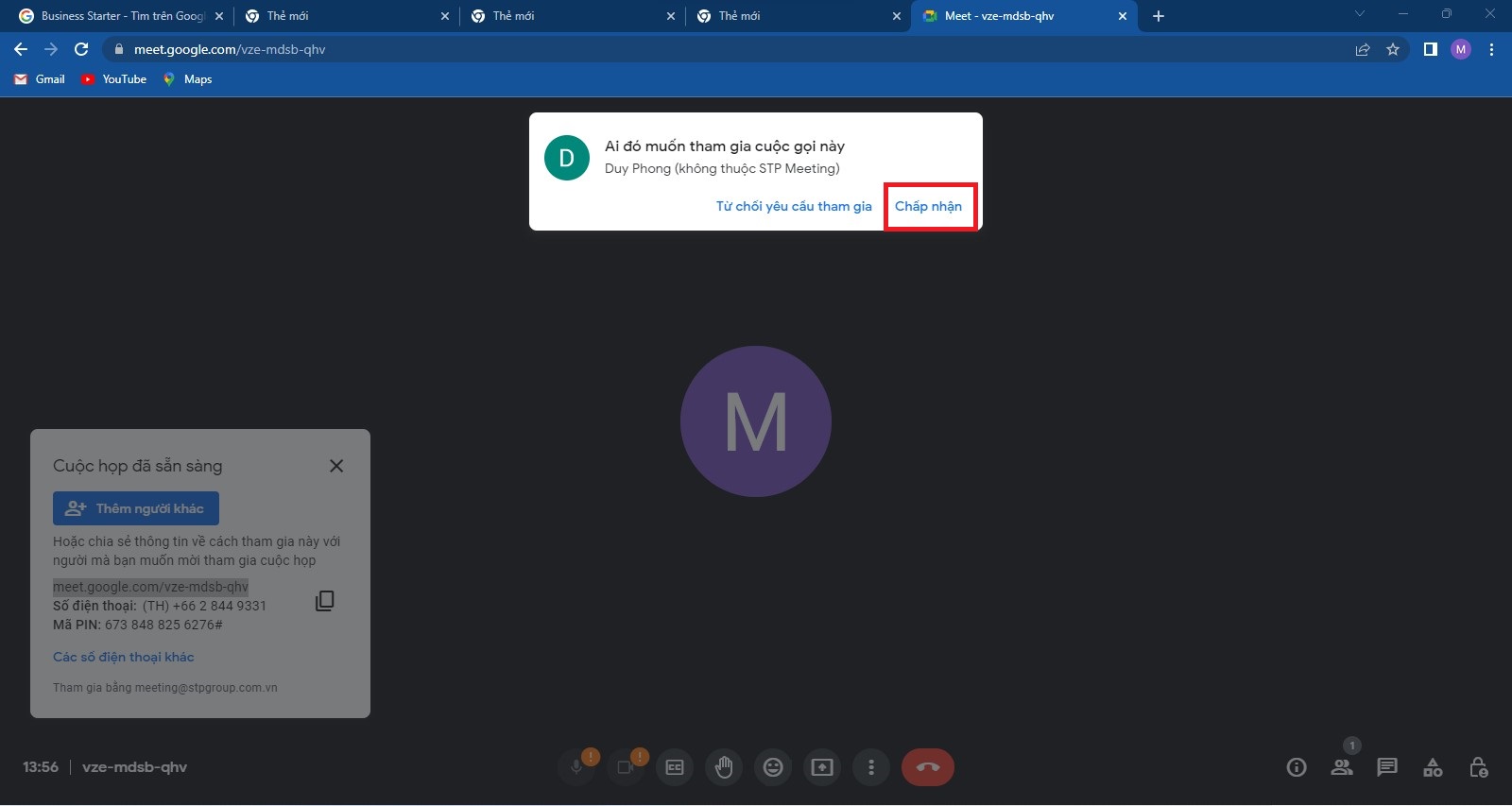
Task: Switch to the Business Starter tab
Action: 121,16
